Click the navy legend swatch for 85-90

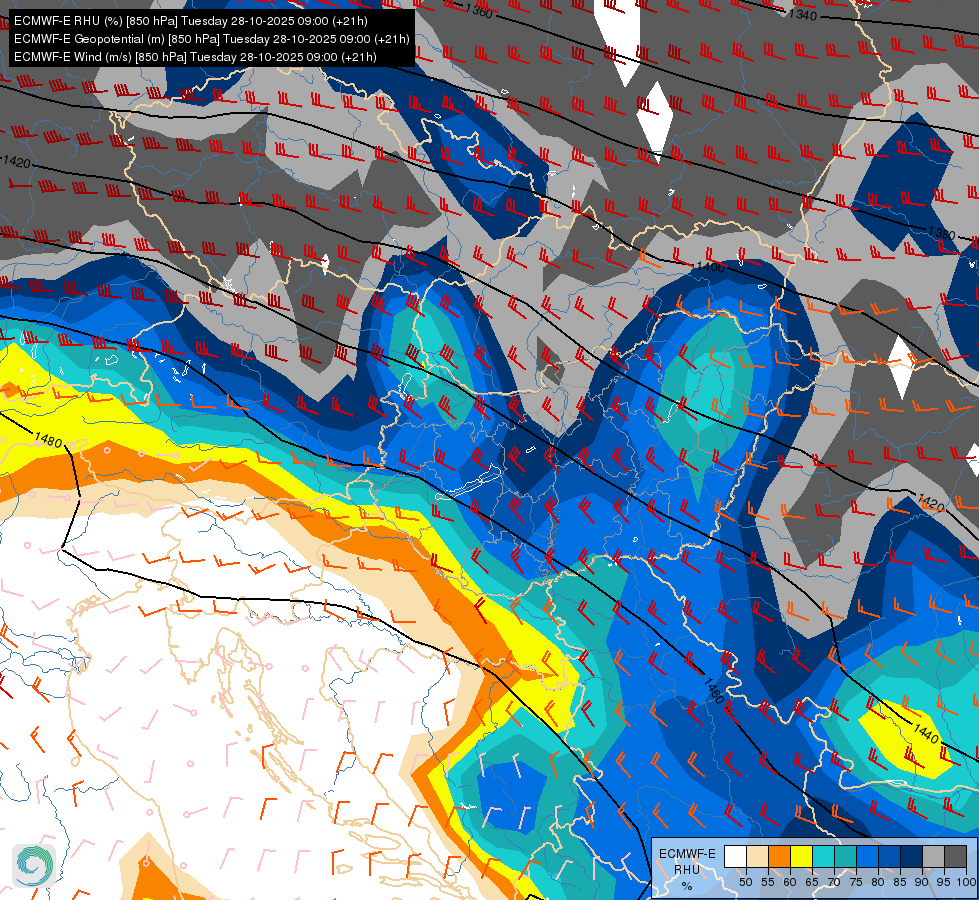click(912, 856)
